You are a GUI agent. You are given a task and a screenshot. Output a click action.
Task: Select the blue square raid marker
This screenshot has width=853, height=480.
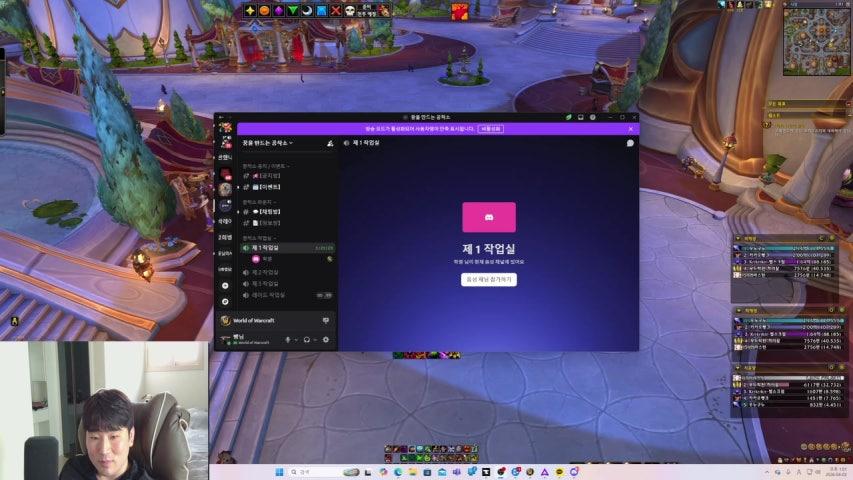point(322,10)
